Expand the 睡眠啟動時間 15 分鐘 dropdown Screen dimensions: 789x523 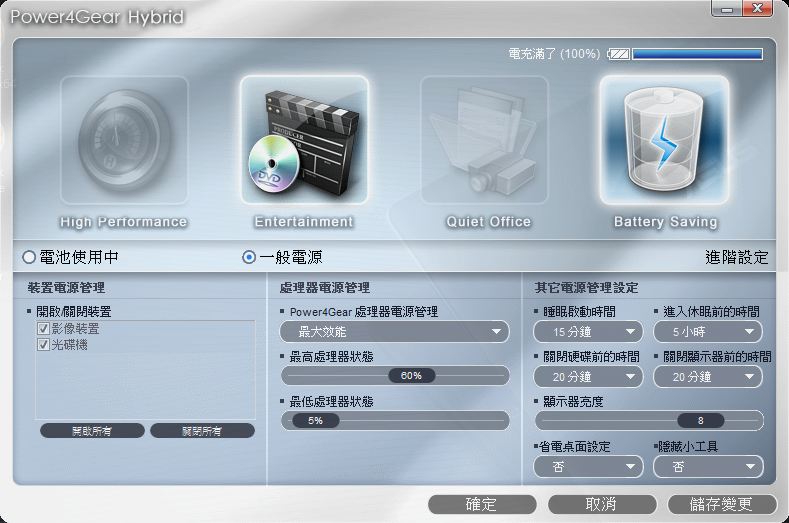[x=587, y=332]
